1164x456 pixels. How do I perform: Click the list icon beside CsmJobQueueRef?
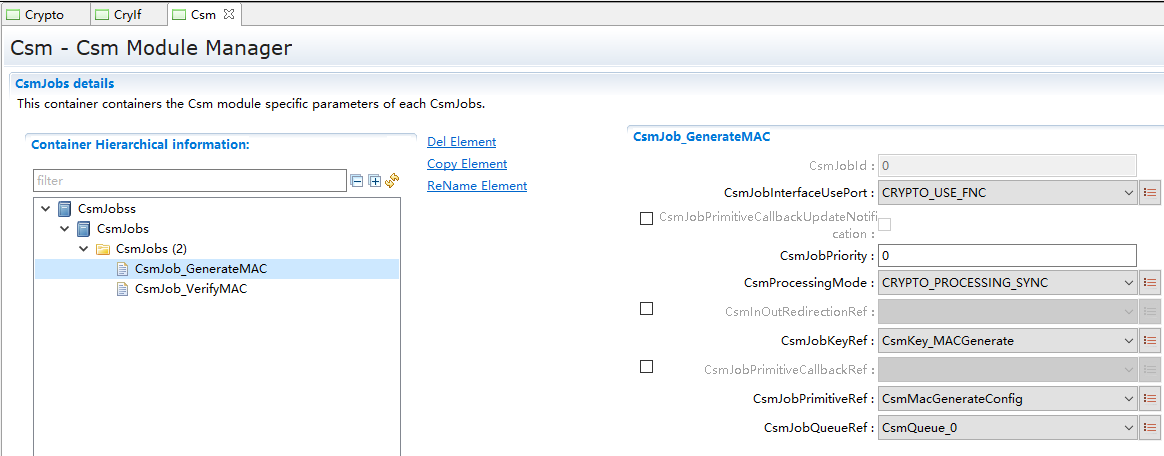pyautogui.click(x=1150, y=428)
